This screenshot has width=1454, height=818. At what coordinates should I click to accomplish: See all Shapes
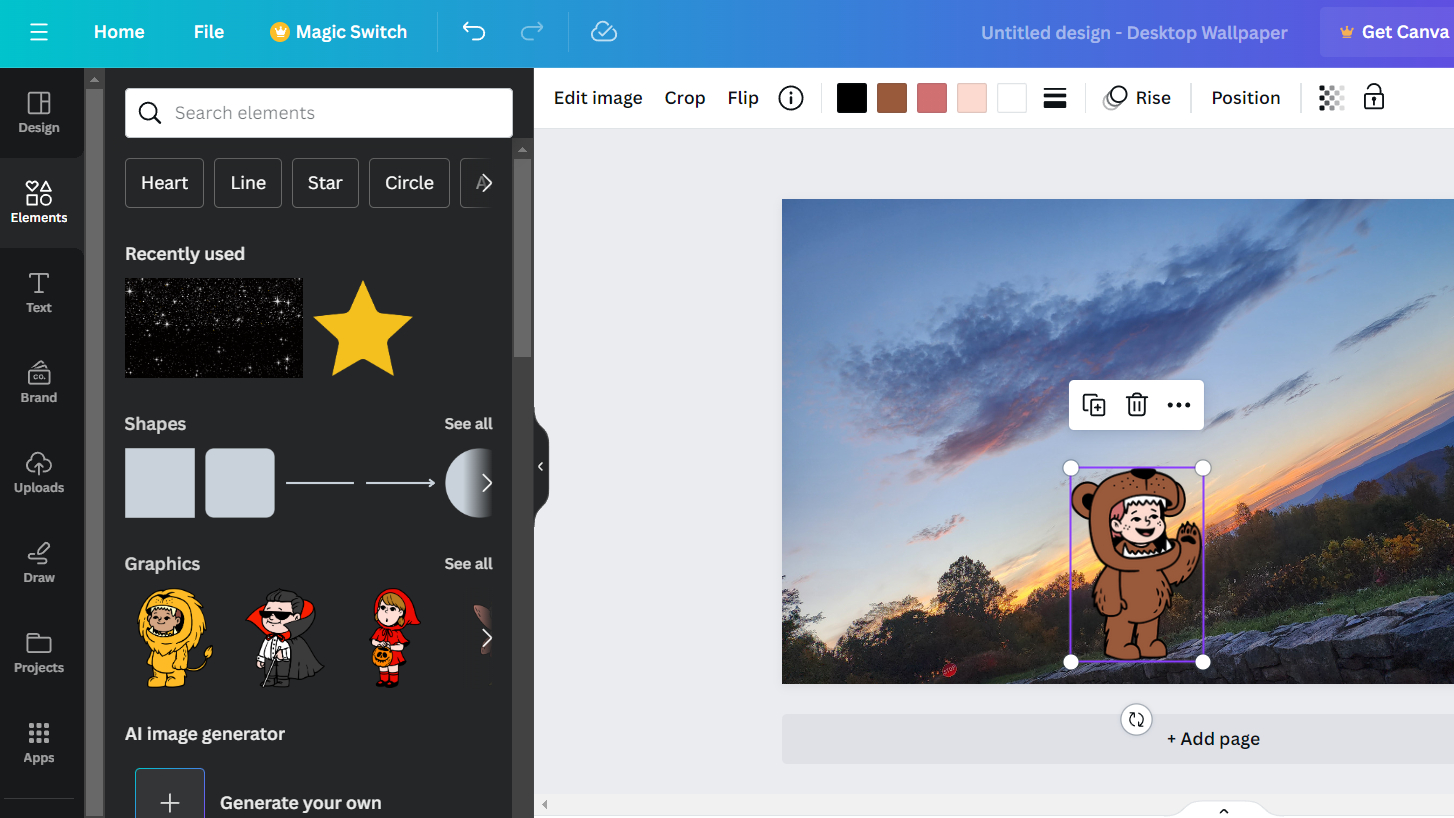(468, 424)
